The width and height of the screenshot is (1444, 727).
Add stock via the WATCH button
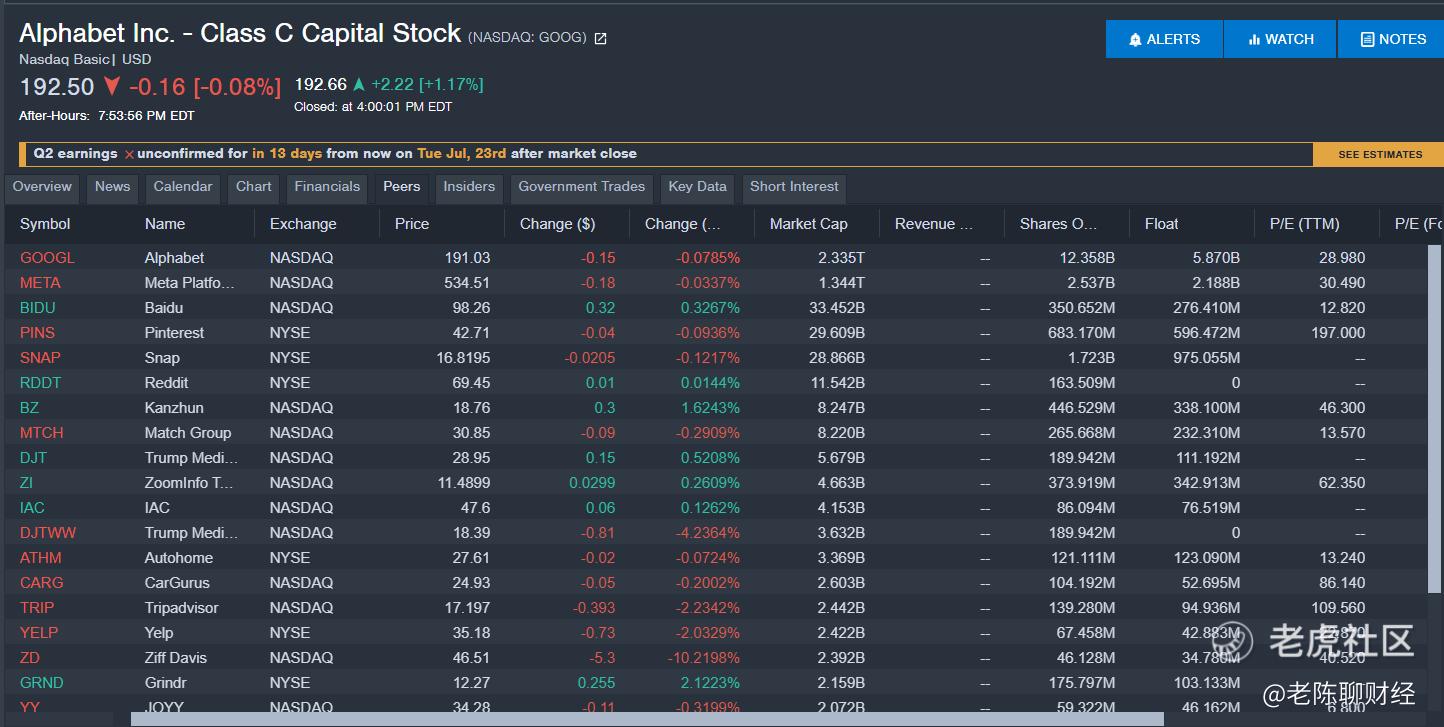point(1280,39)
